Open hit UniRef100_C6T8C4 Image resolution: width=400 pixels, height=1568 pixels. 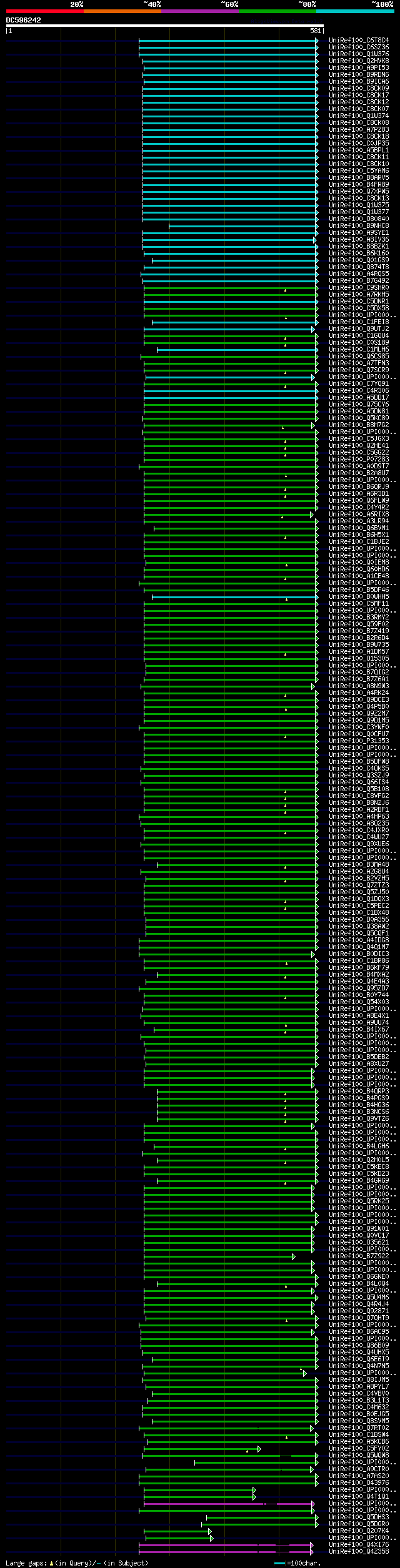pos(359,40)
